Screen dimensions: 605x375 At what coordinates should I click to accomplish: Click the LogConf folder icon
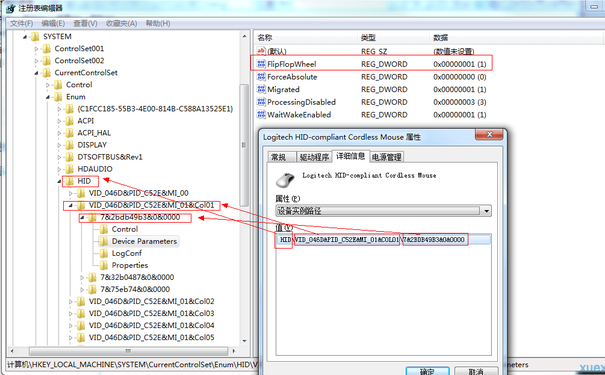[104, 253]
